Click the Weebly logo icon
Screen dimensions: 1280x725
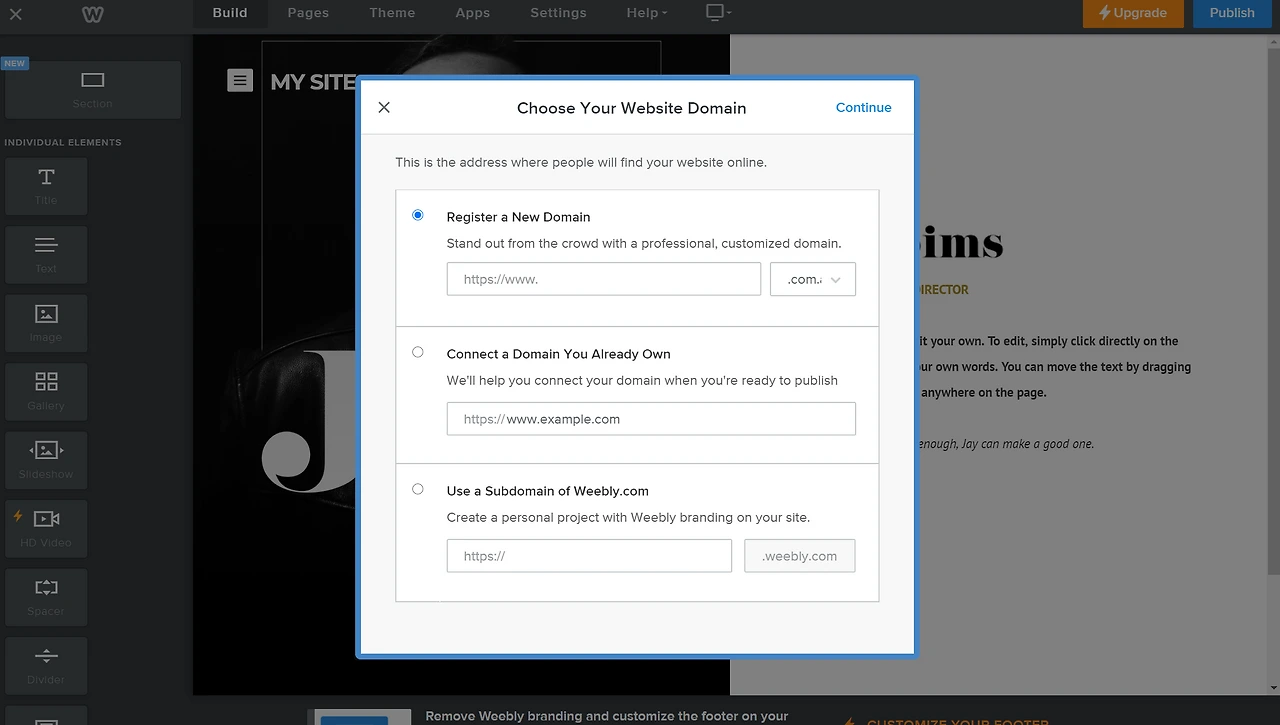coord(91,14)
